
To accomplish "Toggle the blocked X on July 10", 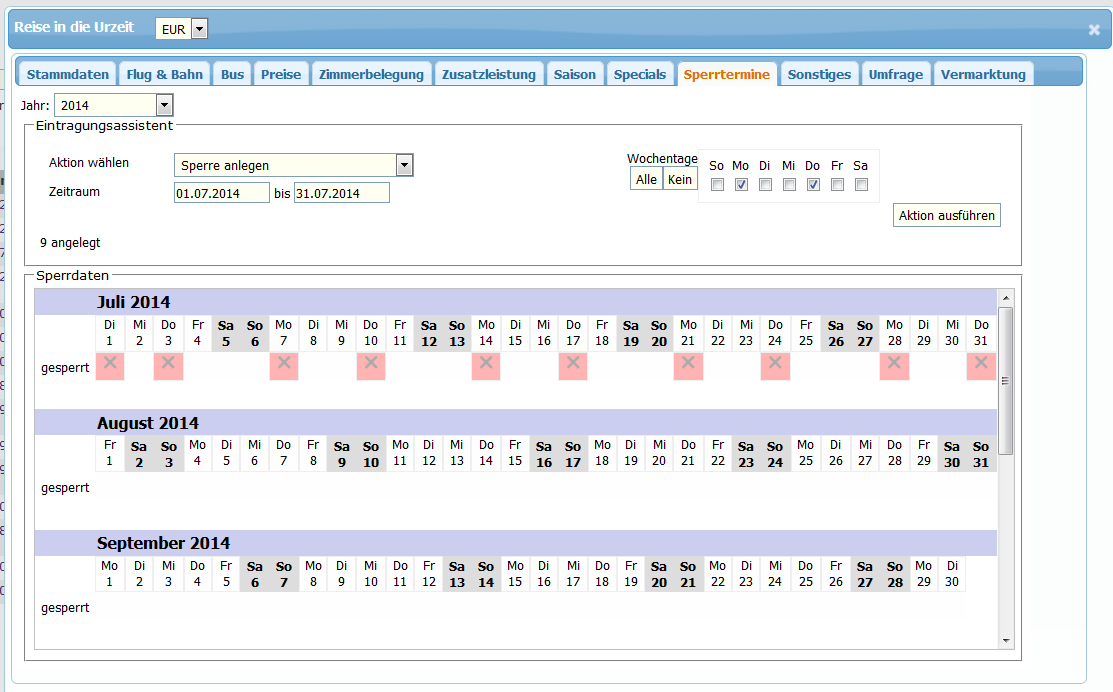I will (x=371, y=366).
